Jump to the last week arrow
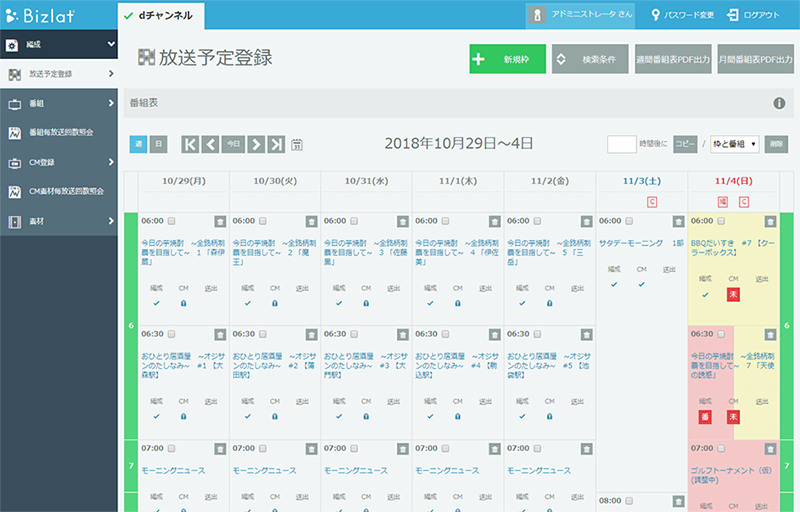The height and width of the screenshot is (512, 800). (x=277, y=144)
